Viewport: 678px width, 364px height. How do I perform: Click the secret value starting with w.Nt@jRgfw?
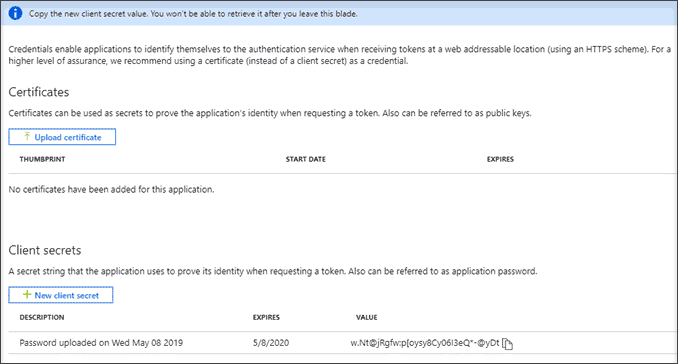(x=425, y=343)
